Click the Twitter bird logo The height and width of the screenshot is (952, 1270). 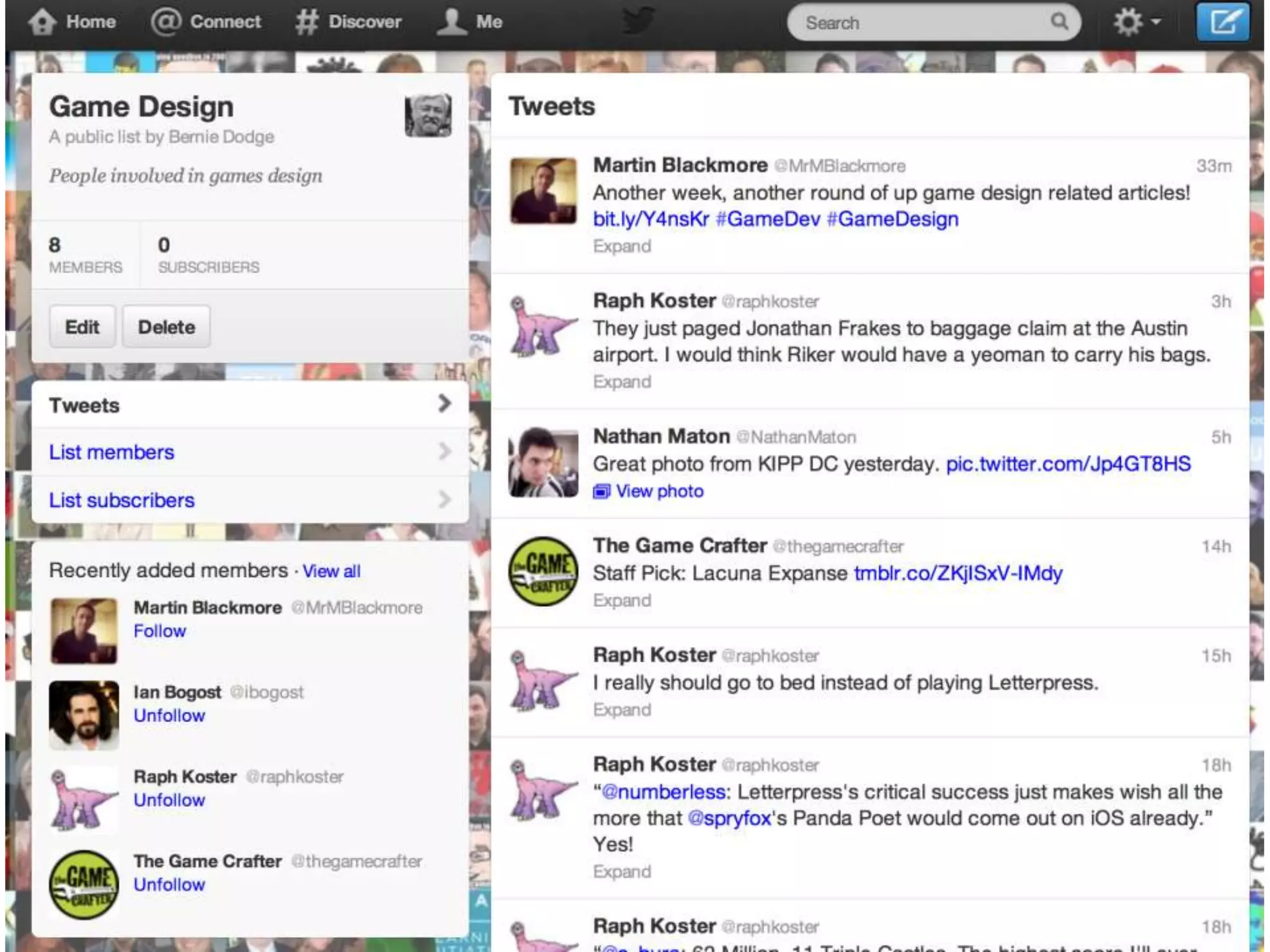pos(639,22)
